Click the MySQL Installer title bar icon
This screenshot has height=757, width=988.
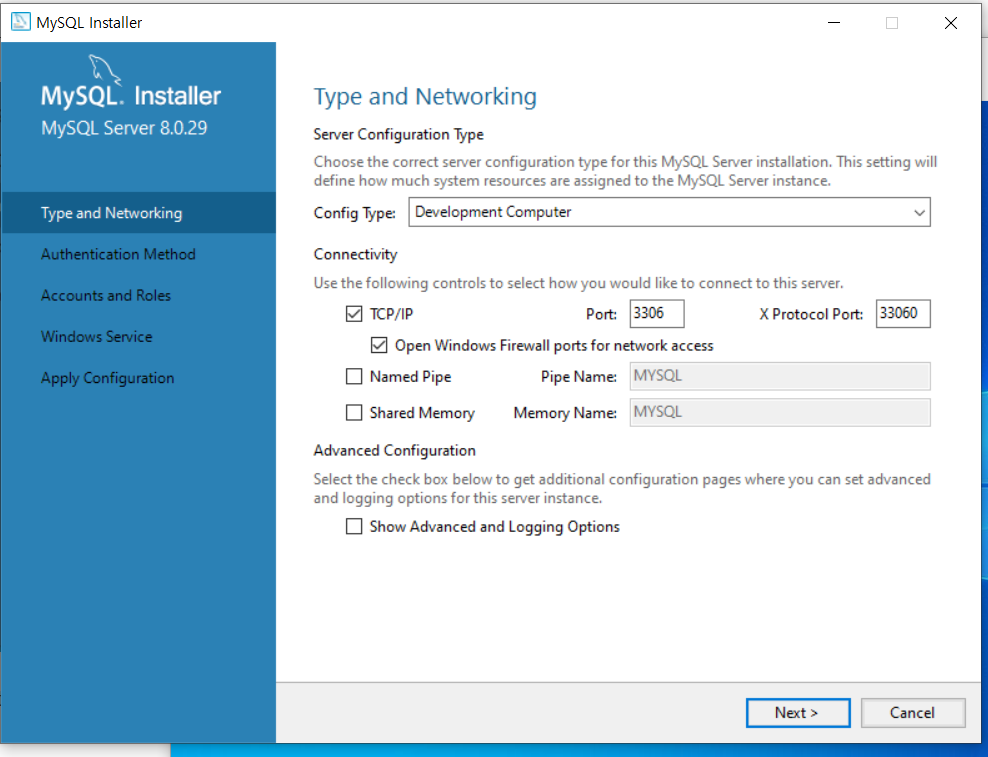click(21, 22)
